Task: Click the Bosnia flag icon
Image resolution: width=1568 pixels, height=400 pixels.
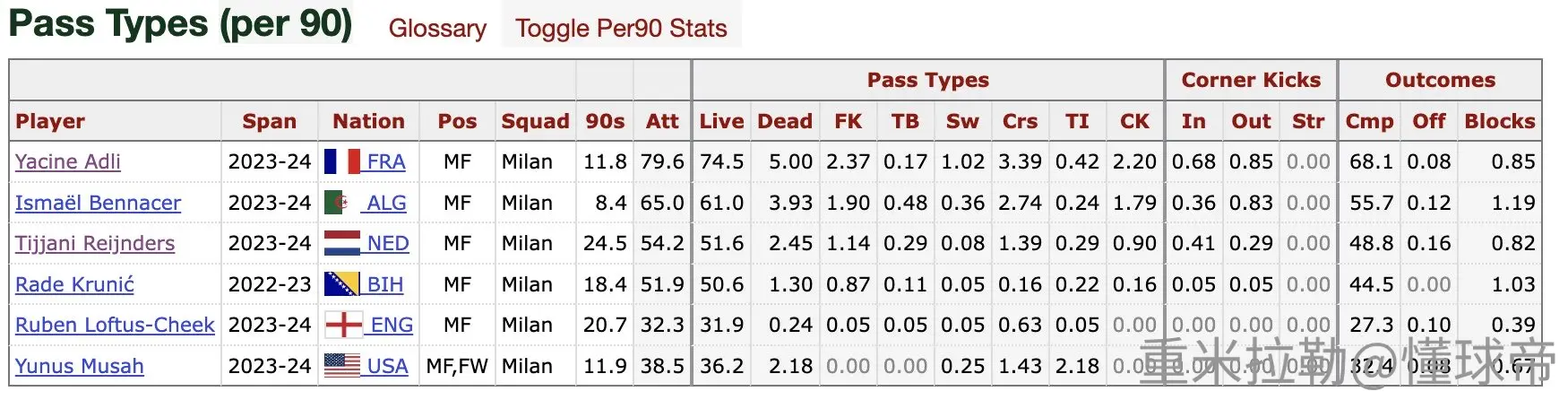Action: (x=341, y=284)
